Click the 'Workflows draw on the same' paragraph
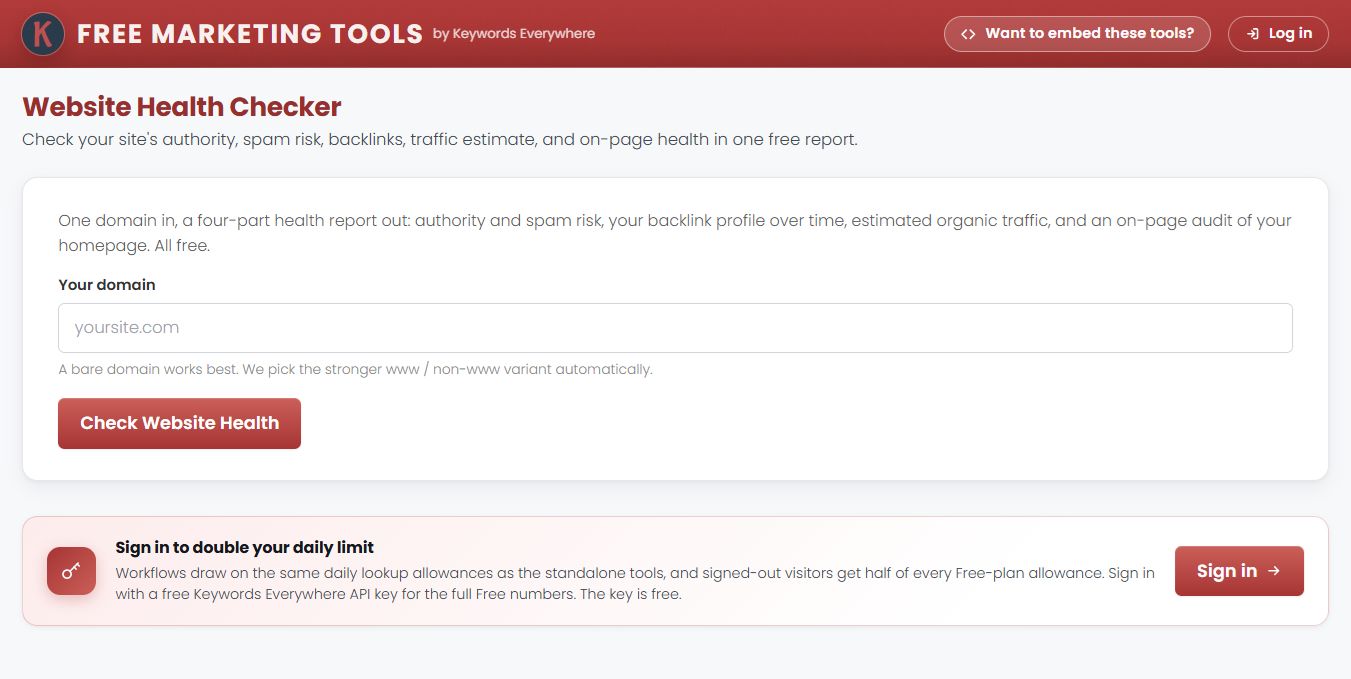The height and width of the screenshot is (679, 1351). click(x=635, y=584)
